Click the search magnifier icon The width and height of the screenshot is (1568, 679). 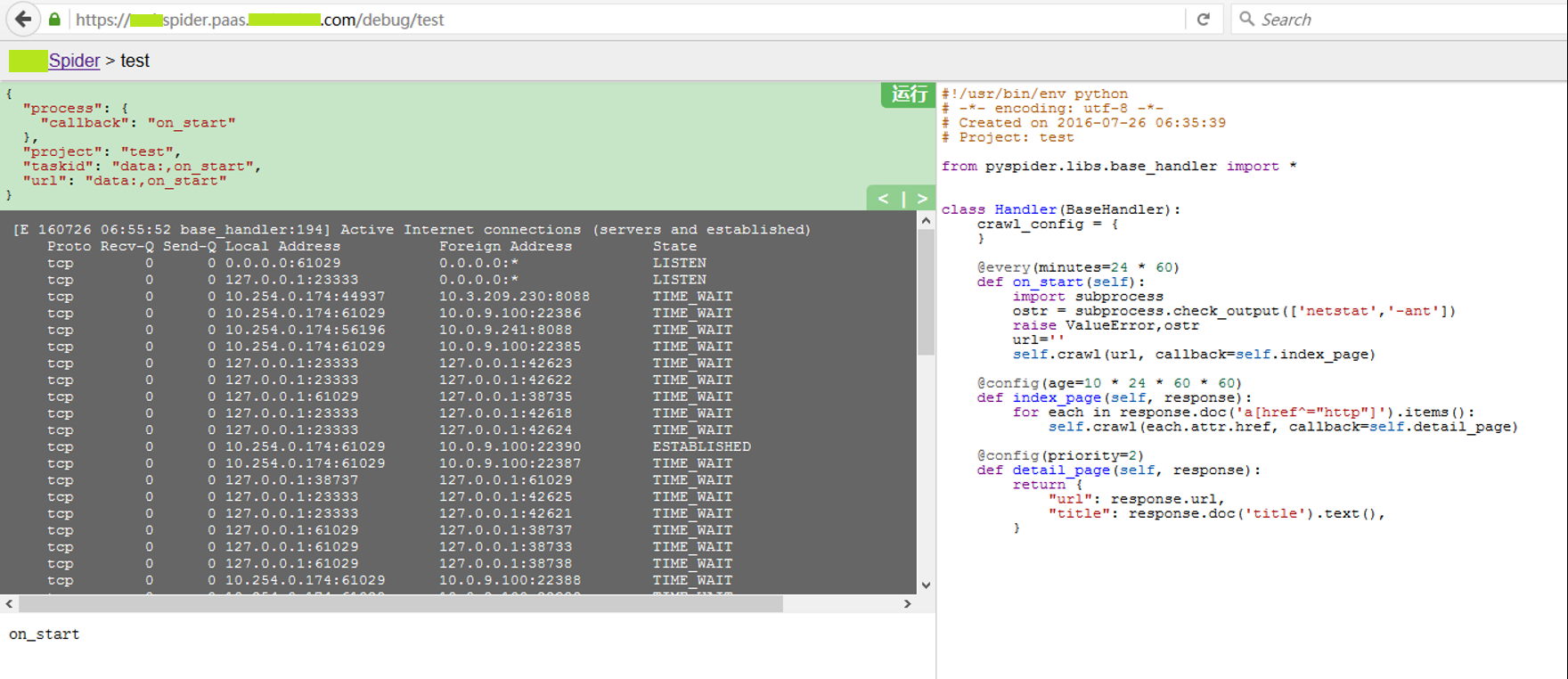pyautogui.click(x=1247, y=19)
